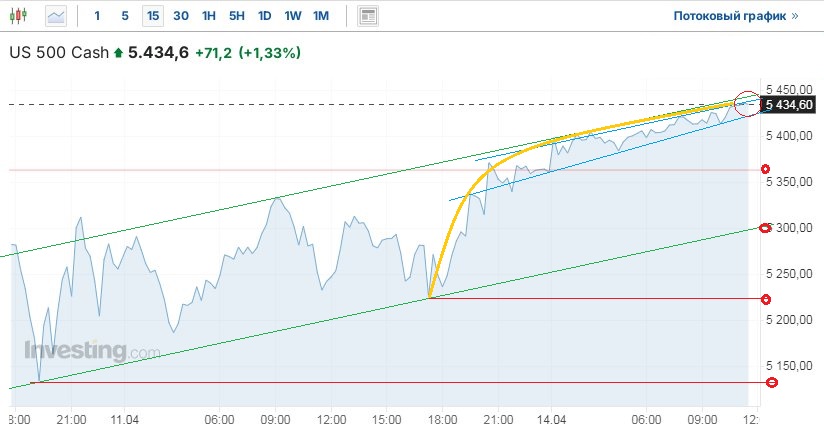Click the red marker near 5 130 level
824x429 pixels.
(772, 382)
